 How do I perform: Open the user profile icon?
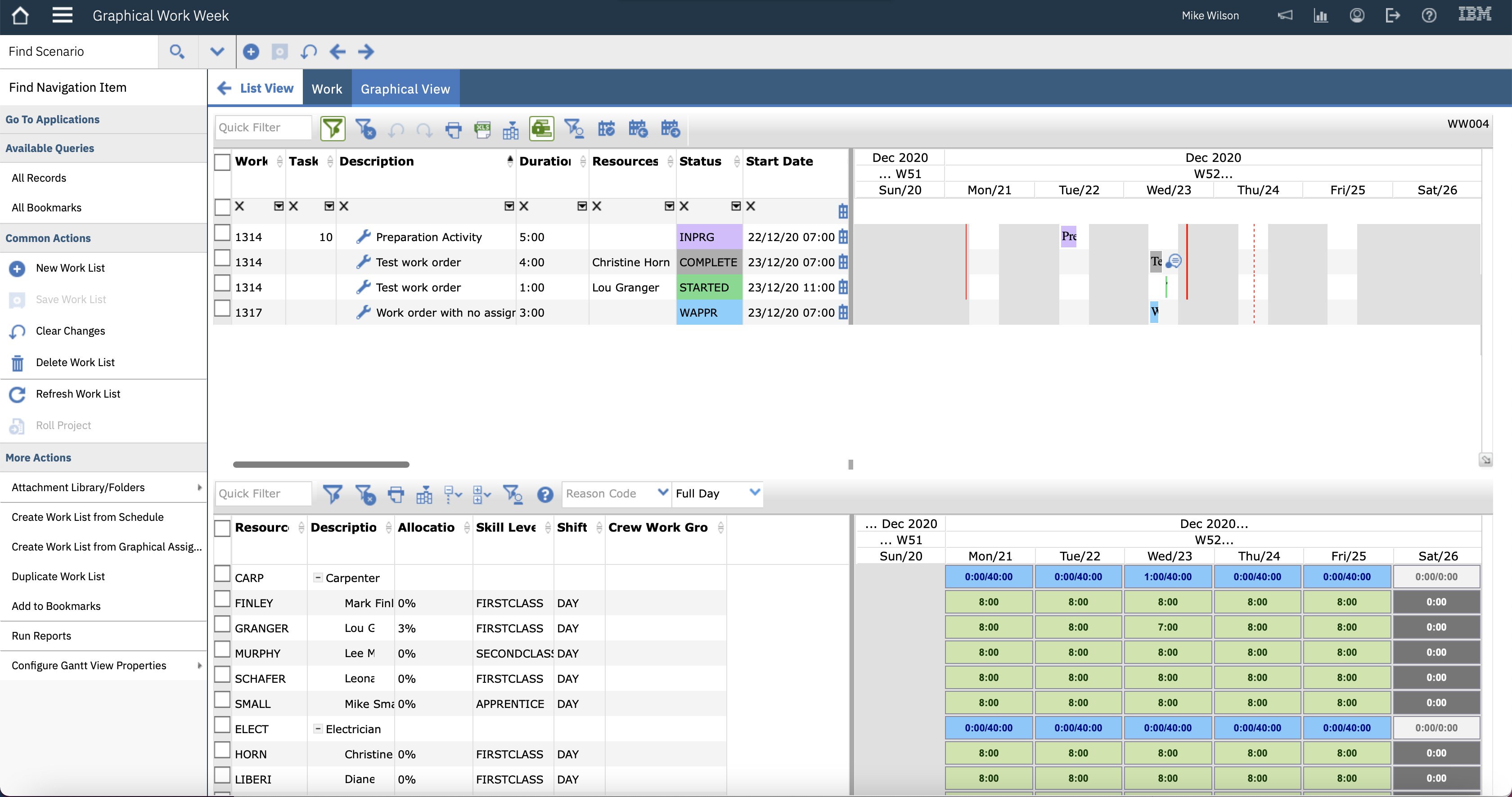tap(1356, 15)
